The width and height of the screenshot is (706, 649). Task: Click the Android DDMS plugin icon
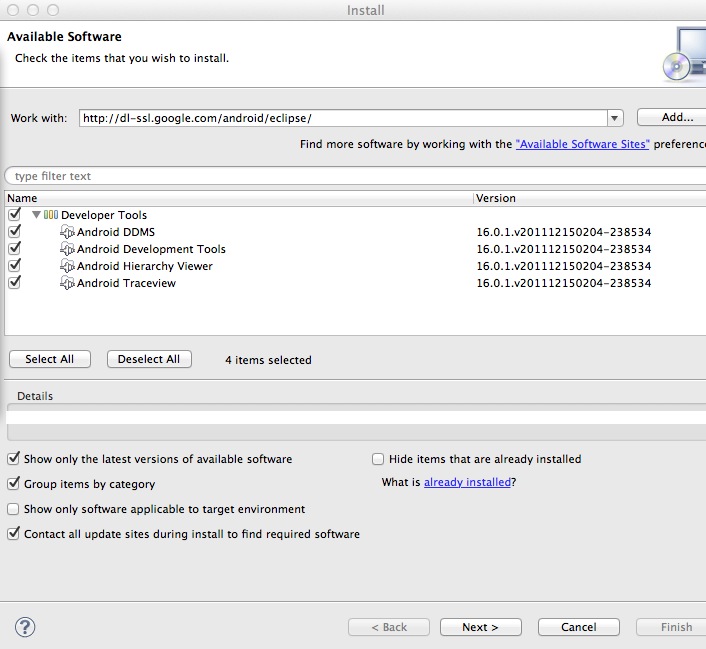[x=67, y=232]
